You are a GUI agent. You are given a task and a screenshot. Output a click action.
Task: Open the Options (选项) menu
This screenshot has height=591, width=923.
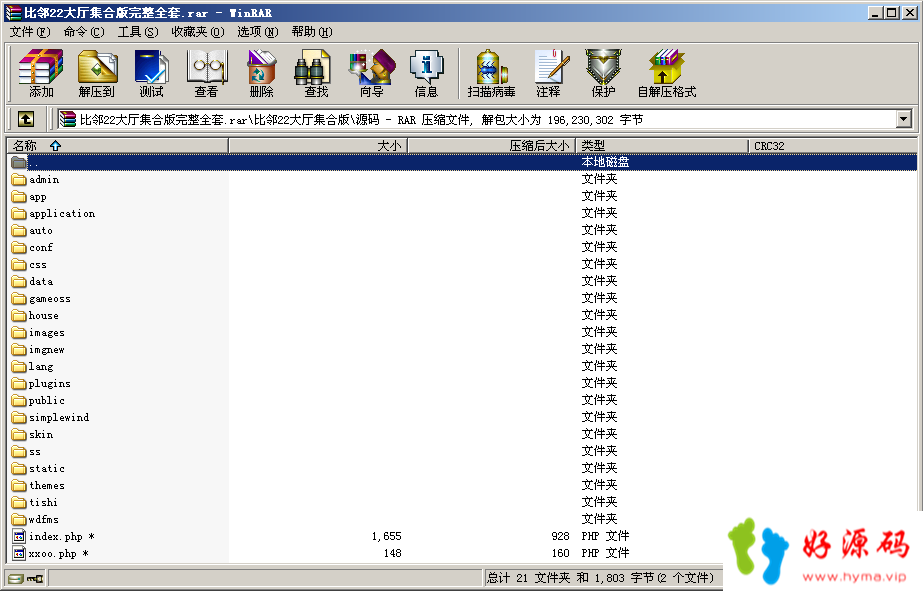pyautogui.click(x=257, y=32)
